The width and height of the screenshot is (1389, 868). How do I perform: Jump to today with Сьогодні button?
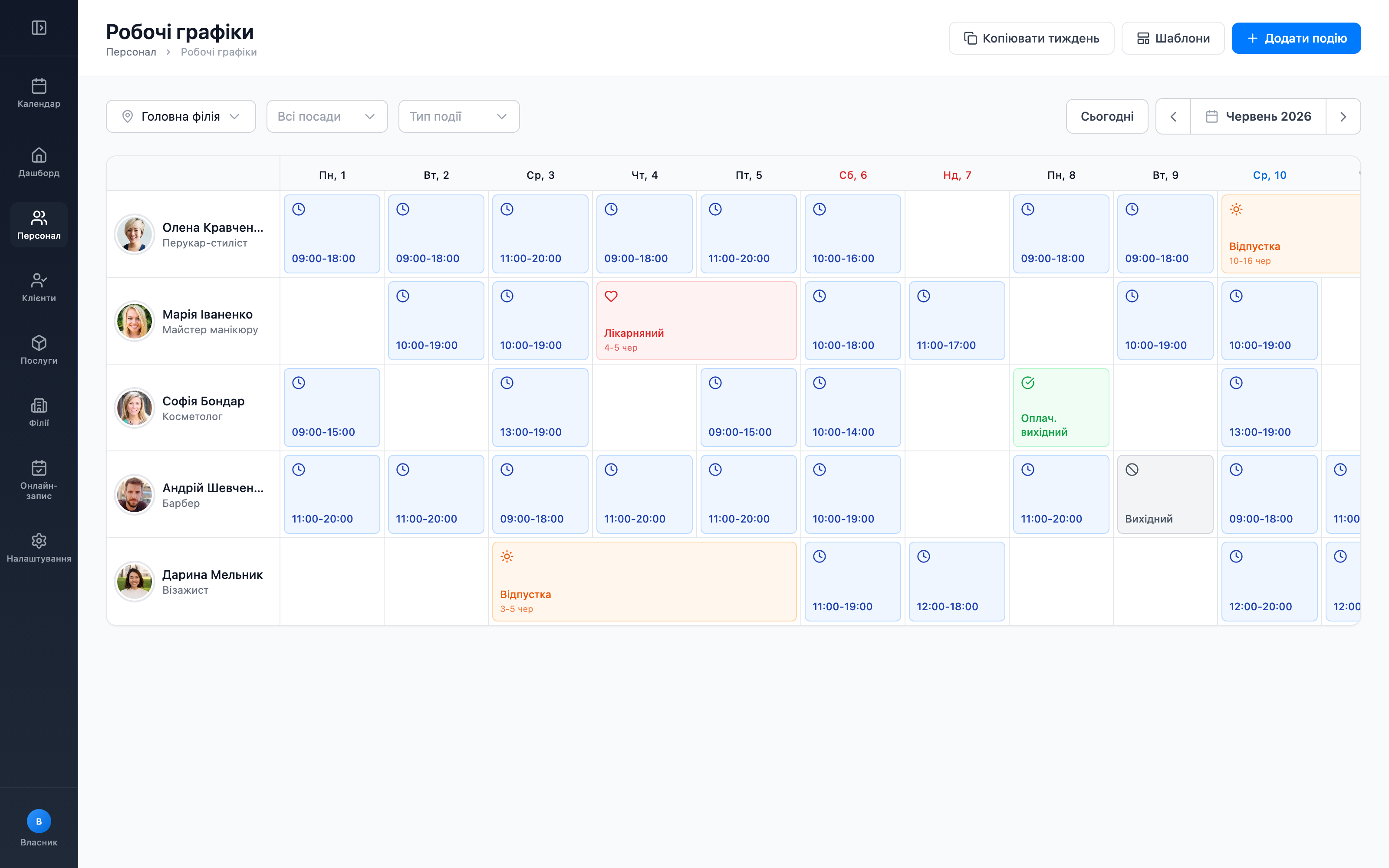click(1107, 117)
